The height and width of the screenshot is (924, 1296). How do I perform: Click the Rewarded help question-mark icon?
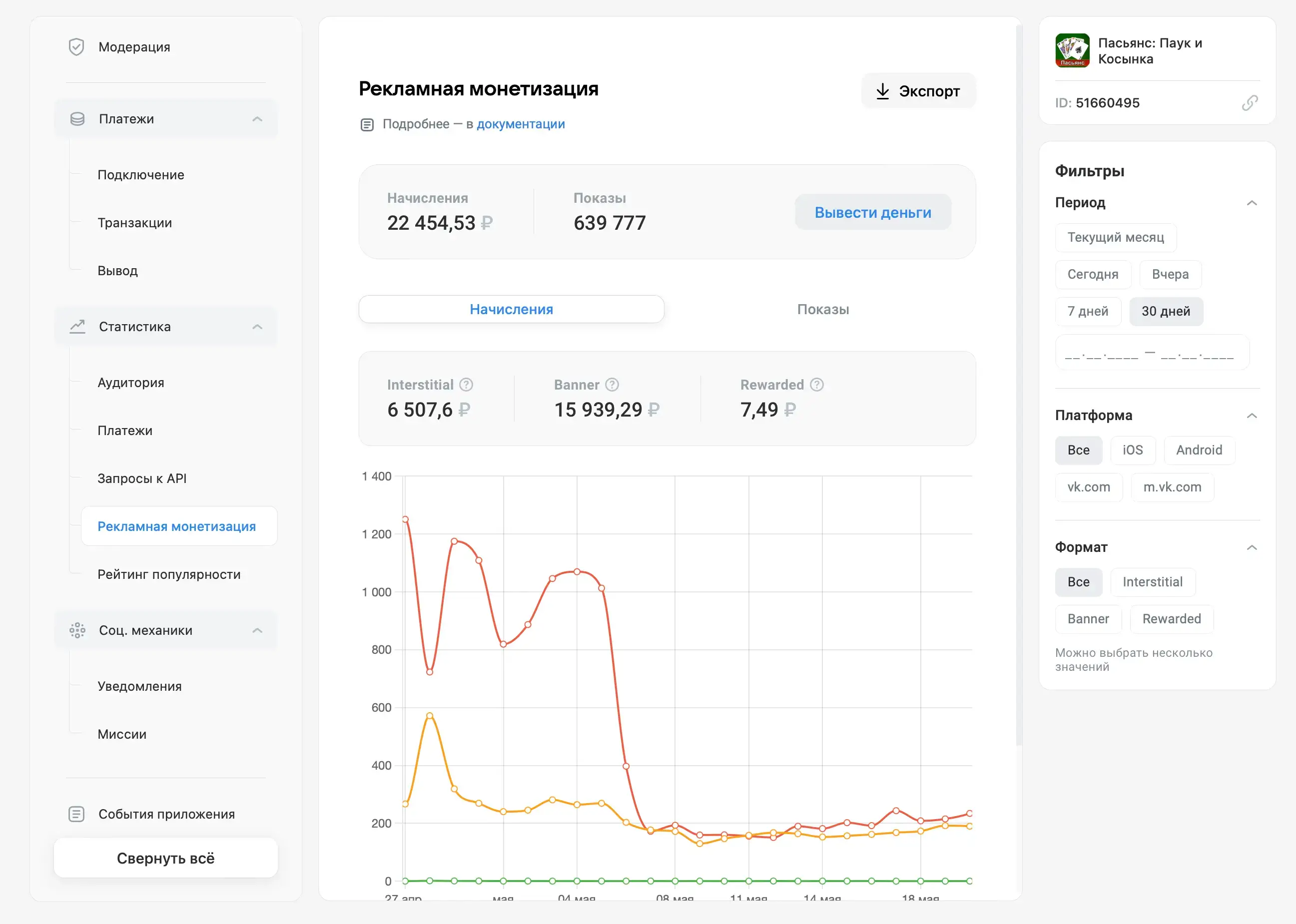(x=817, y=385)
